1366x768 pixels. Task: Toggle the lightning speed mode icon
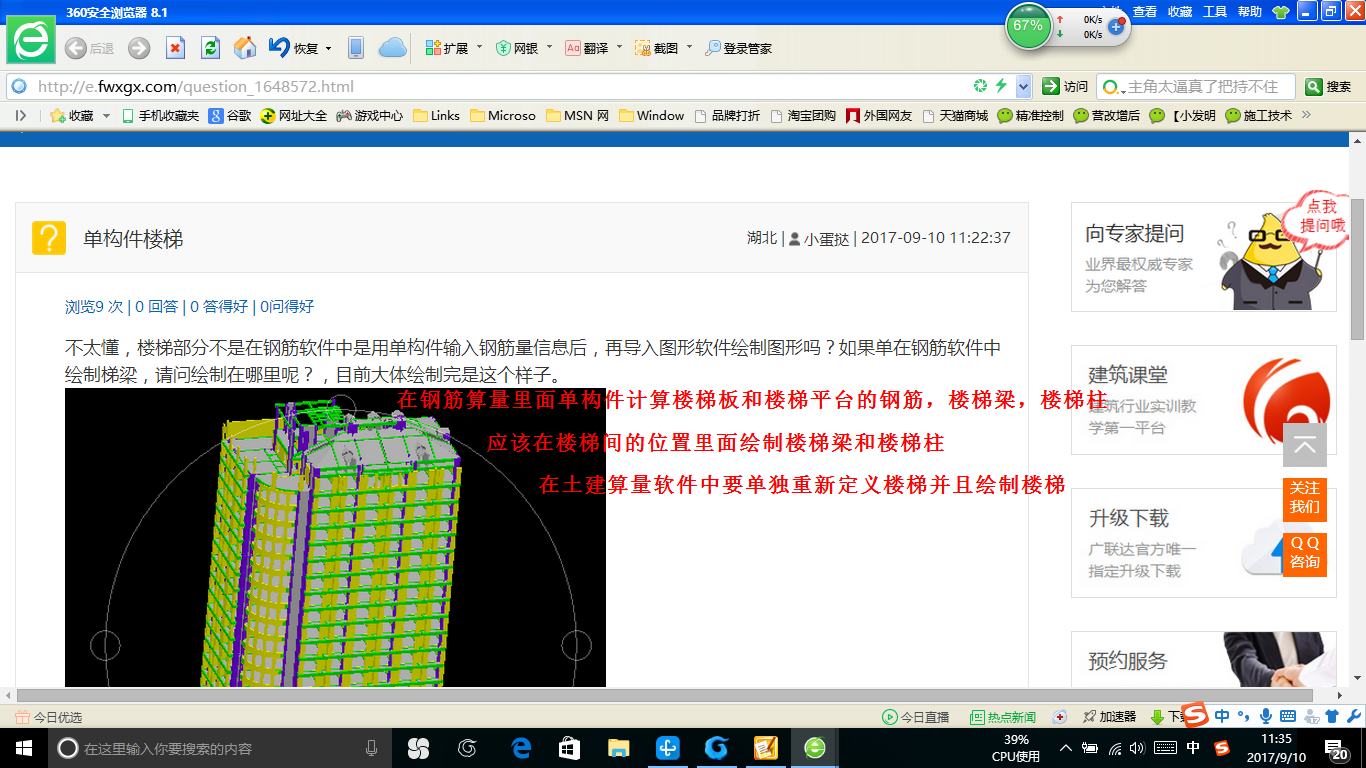coord(1001,86)
